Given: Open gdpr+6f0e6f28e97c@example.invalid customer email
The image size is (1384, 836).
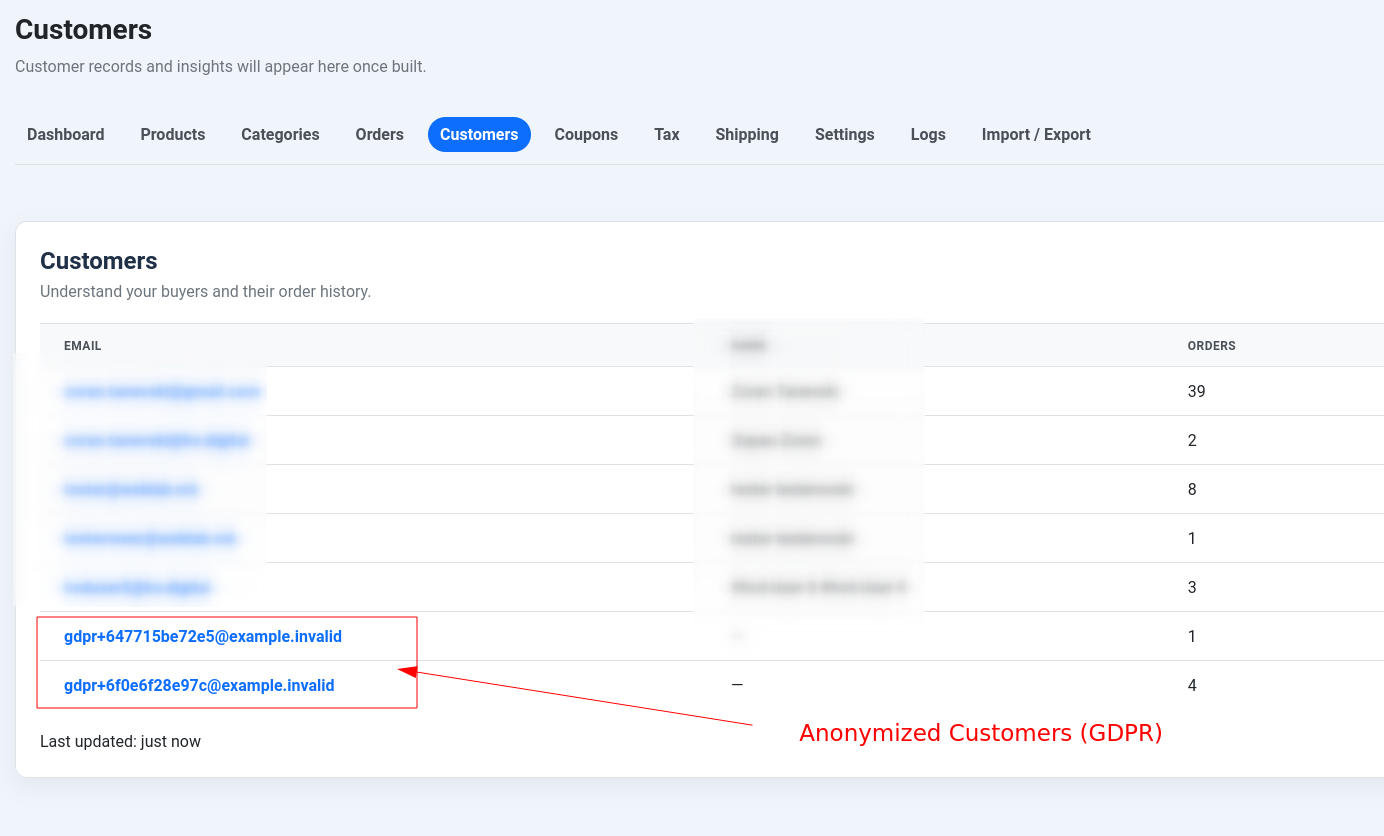Looking at the screenshot, I should (198, 685).
